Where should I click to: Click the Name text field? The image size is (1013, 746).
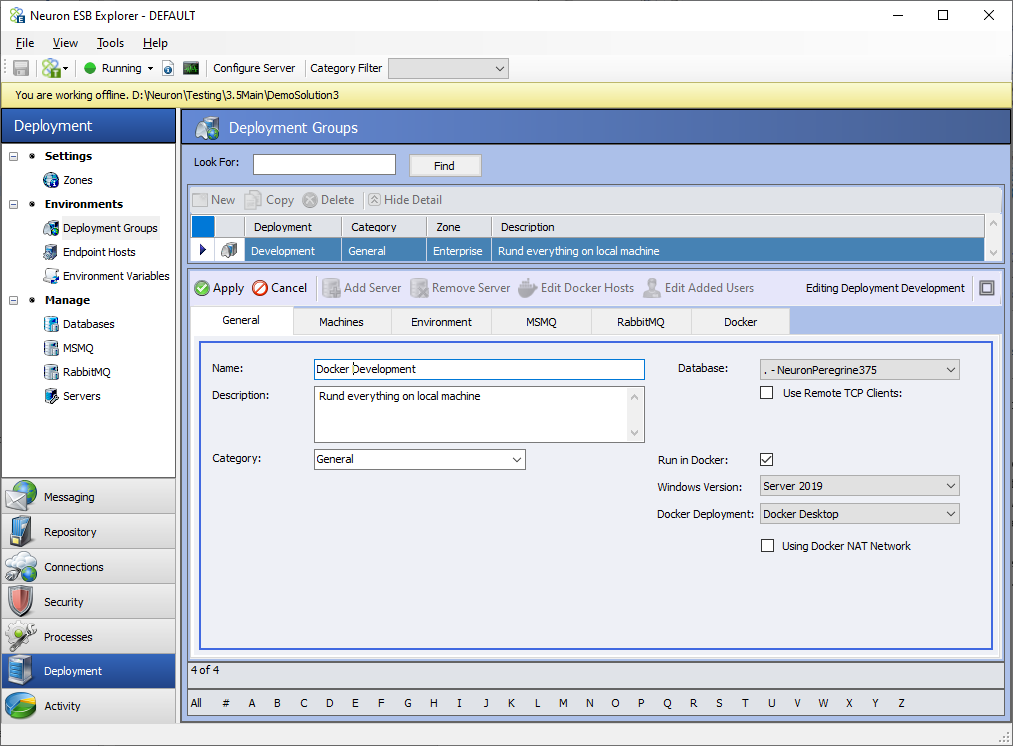[479, 369]
